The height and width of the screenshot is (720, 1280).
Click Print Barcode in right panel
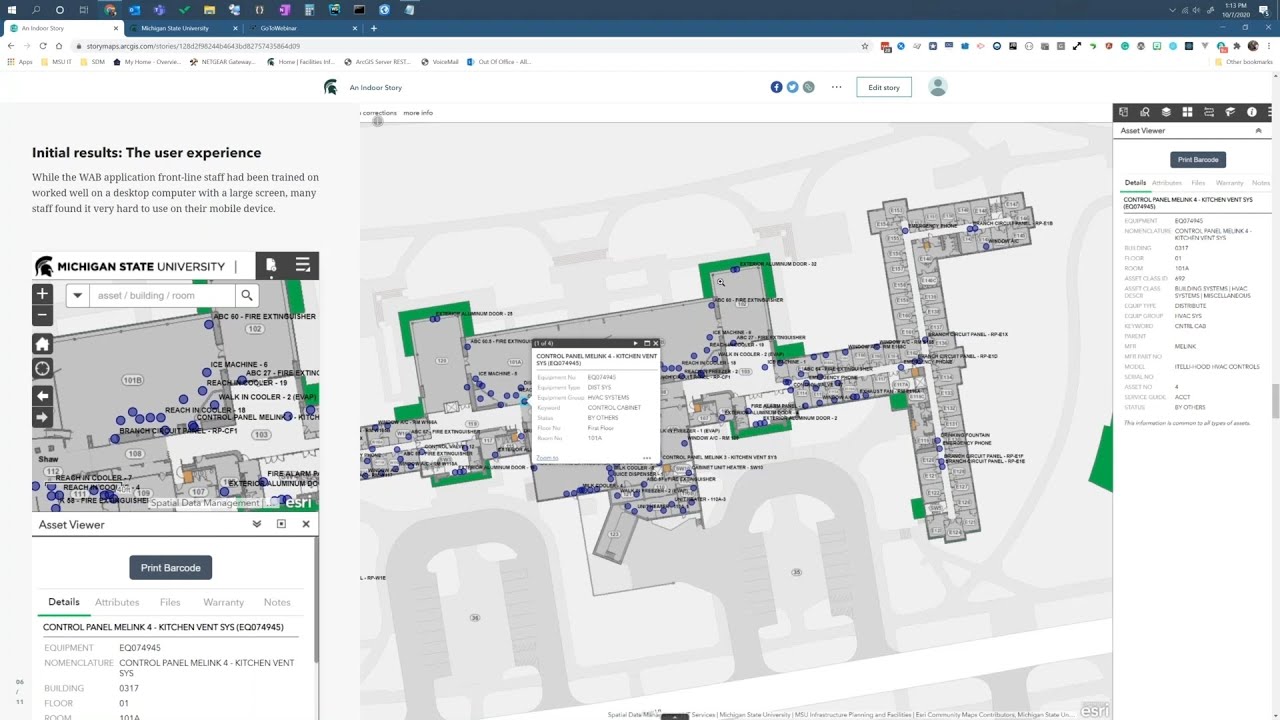[x=1198, y=160]
